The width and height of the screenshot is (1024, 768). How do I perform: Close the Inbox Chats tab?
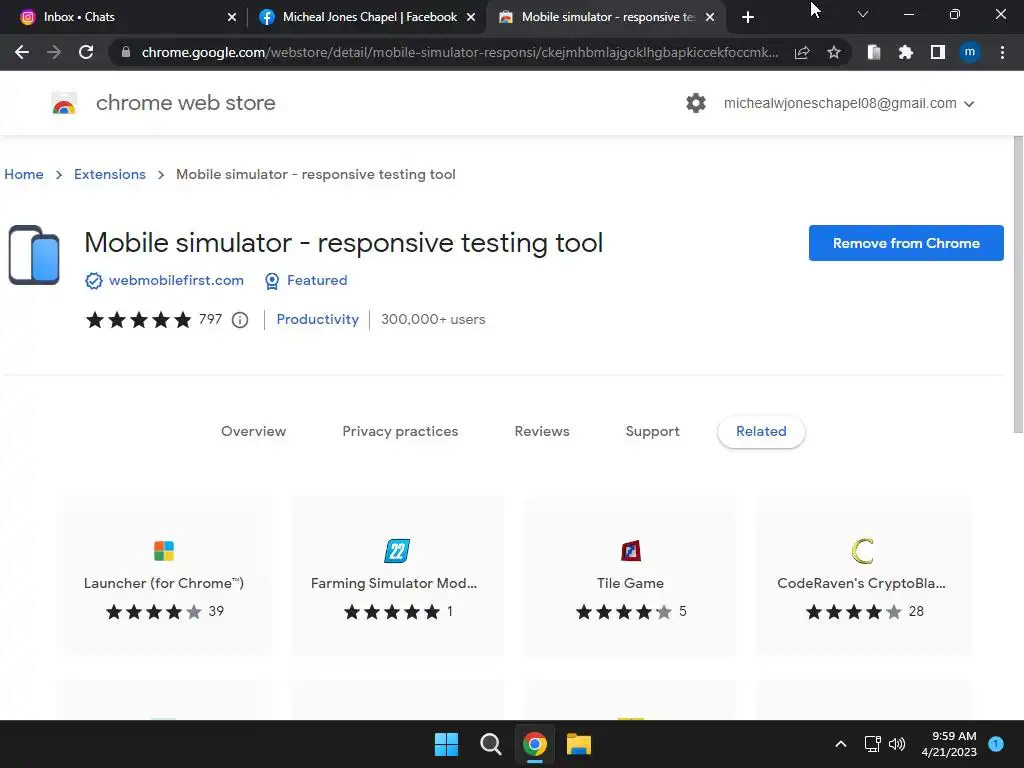click(232, 17)
